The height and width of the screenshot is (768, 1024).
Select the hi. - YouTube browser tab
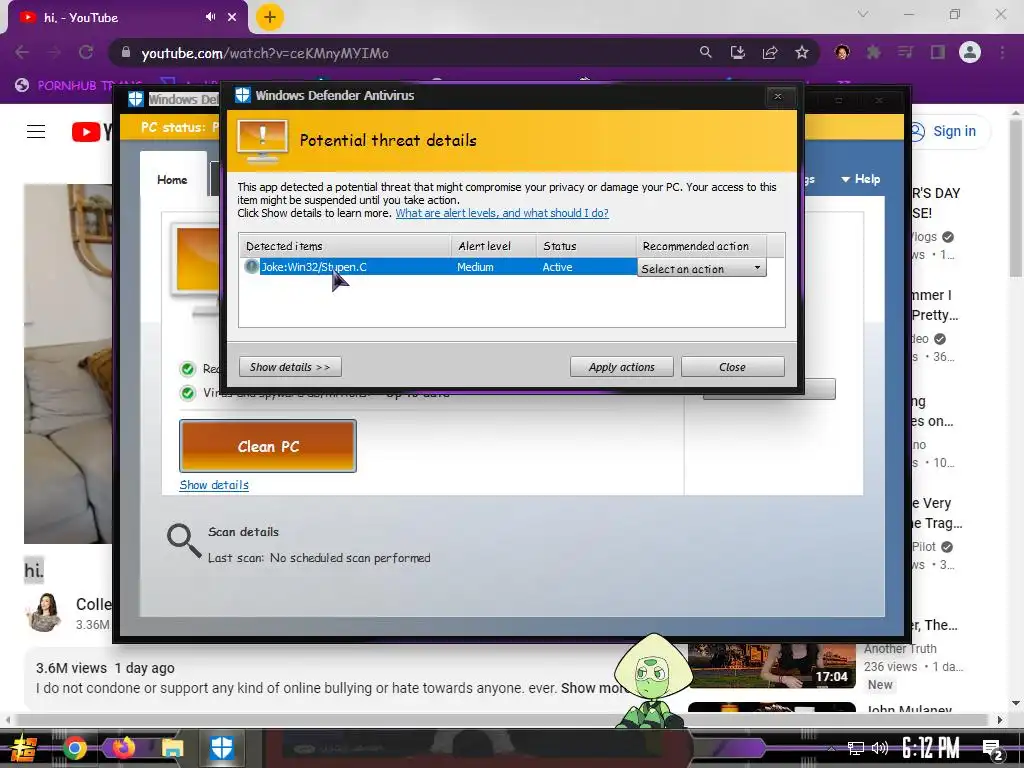[127, 18]
